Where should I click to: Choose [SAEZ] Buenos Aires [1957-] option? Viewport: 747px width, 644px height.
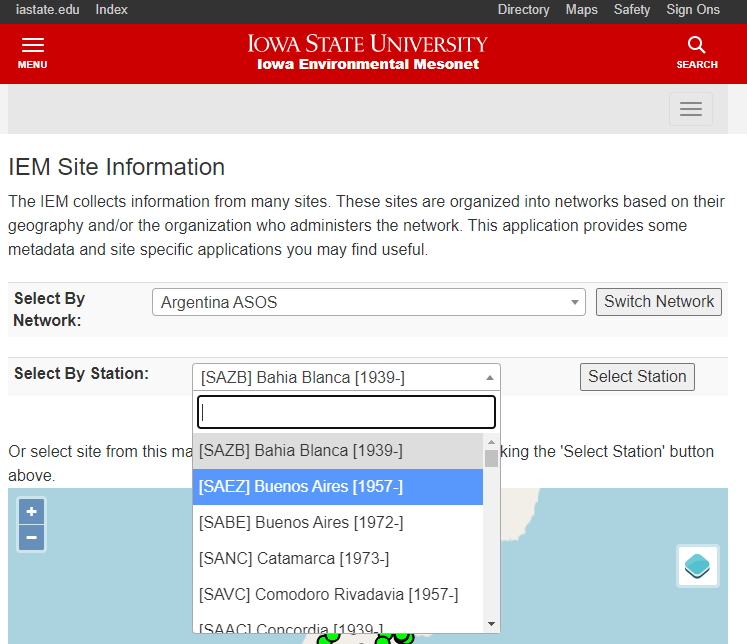(x=338, y=487)
